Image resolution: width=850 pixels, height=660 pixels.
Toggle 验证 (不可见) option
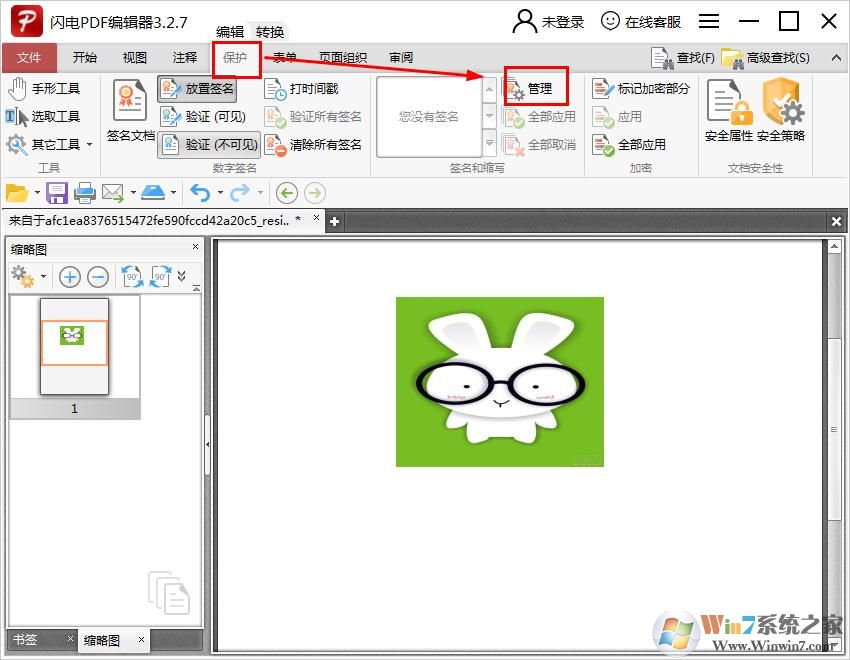tap(209, 145)
